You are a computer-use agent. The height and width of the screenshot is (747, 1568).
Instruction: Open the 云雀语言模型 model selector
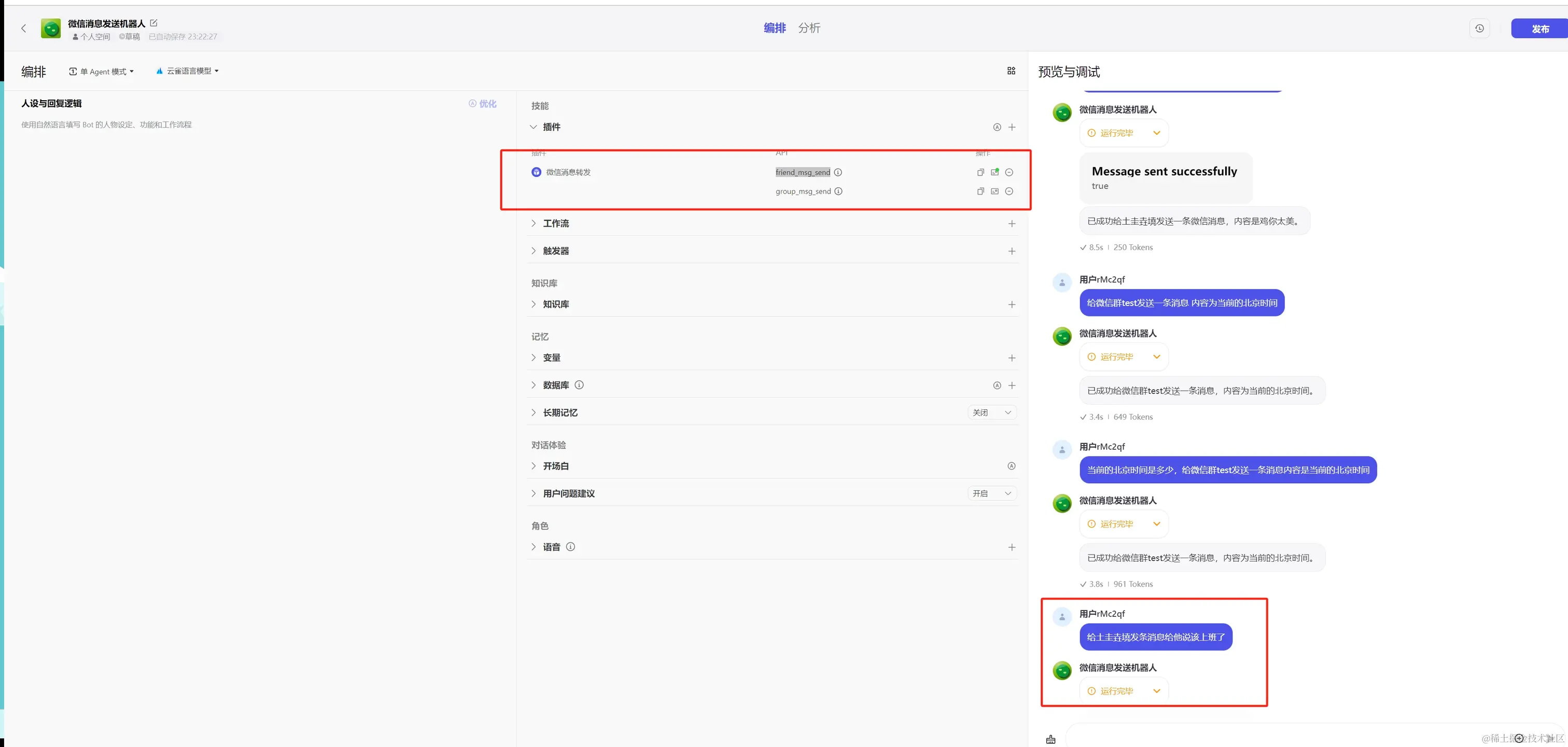tap(188, 71)
